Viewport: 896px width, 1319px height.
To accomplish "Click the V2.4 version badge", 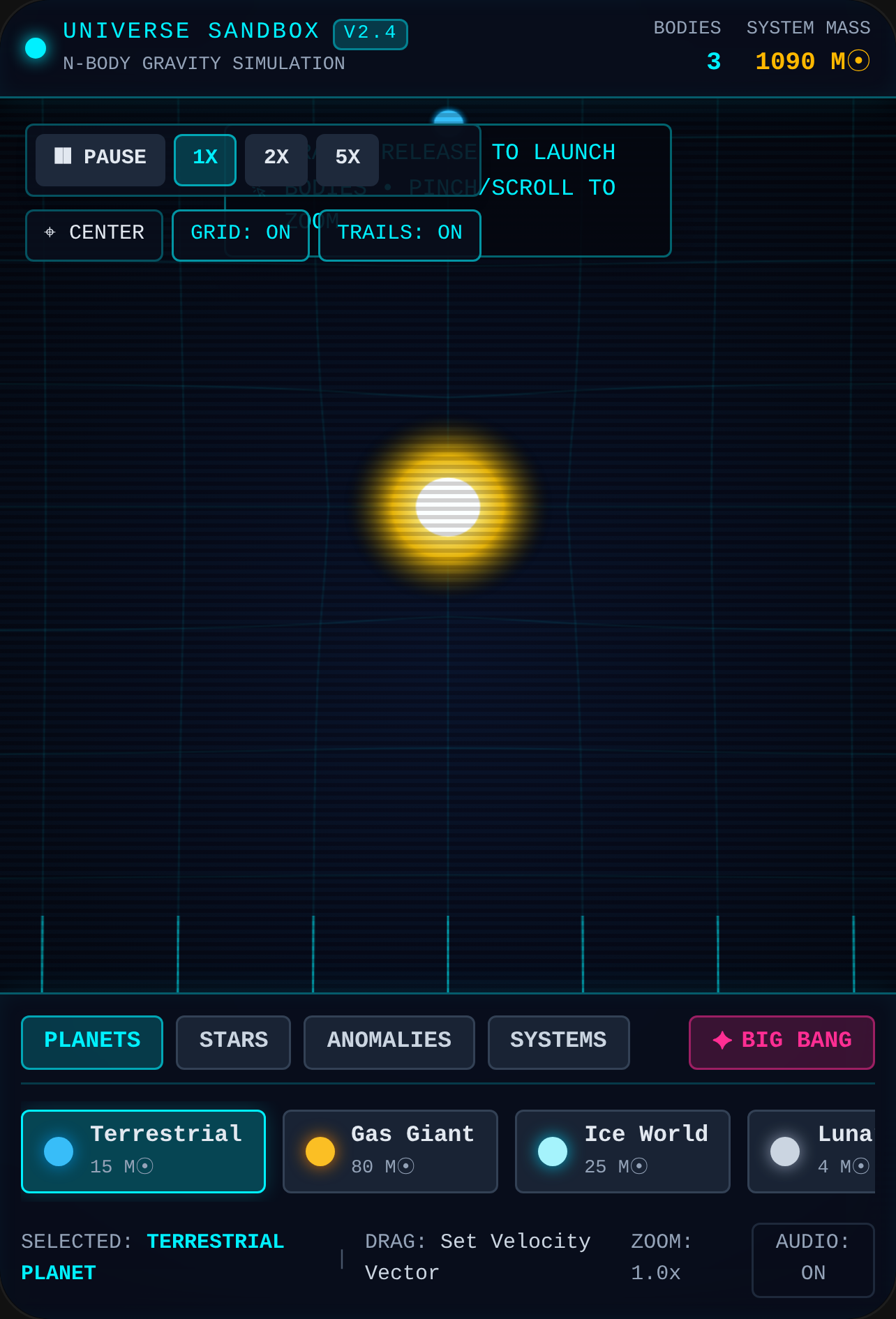I will tap(371, 33).
